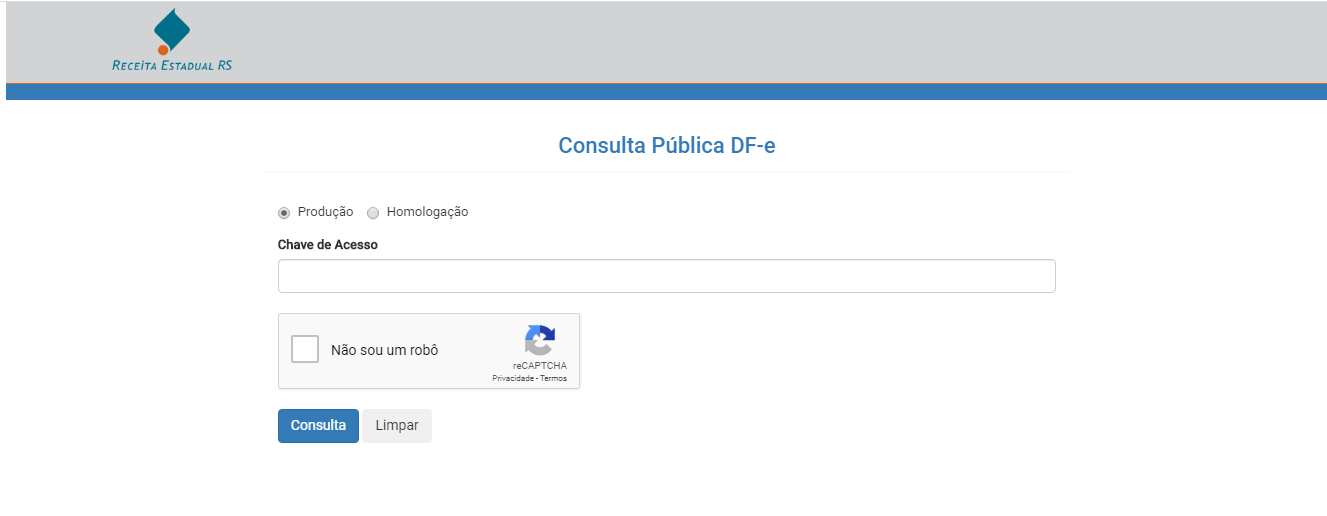1327x516 pixels.
Task: Check the "Não sou um robô" checkbox
Action: pyautogui.click(x=305, y=350)
